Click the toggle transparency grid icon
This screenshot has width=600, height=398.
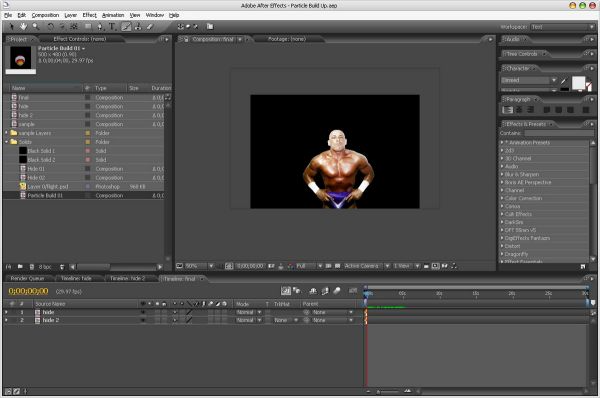pos(338,266)
